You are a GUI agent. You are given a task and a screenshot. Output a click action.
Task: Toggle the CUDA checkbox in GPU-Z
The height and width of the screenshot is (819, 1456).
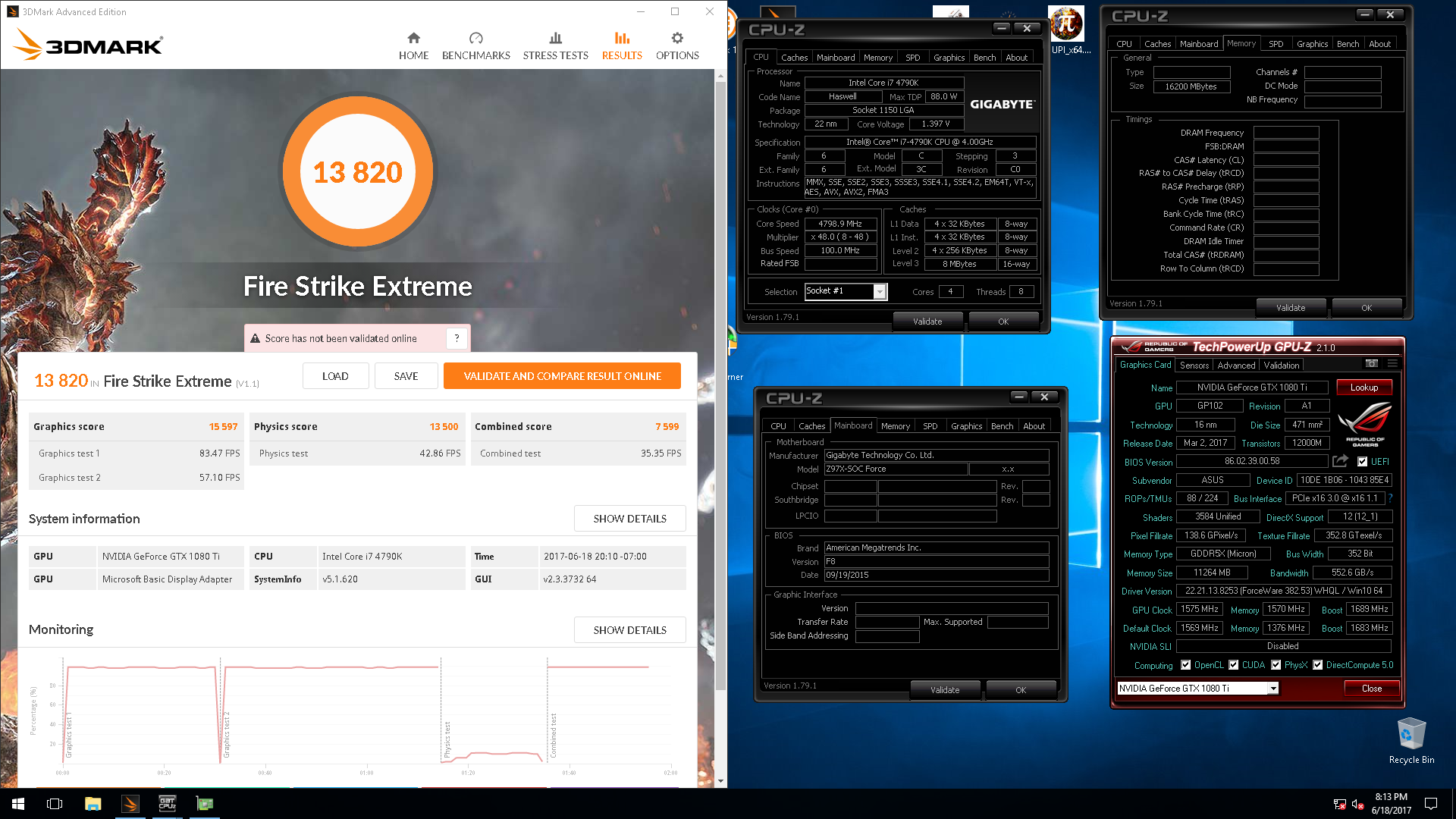[x=1234, y=665]
